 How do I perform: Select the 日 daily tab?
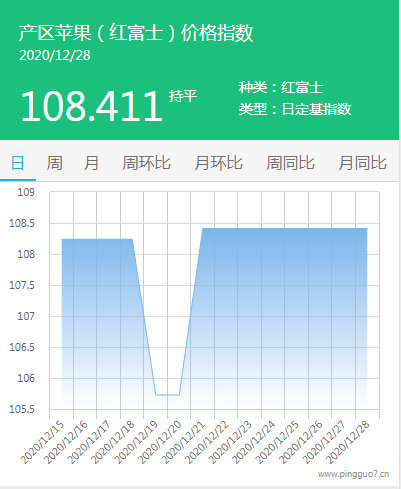click(18, 163)
